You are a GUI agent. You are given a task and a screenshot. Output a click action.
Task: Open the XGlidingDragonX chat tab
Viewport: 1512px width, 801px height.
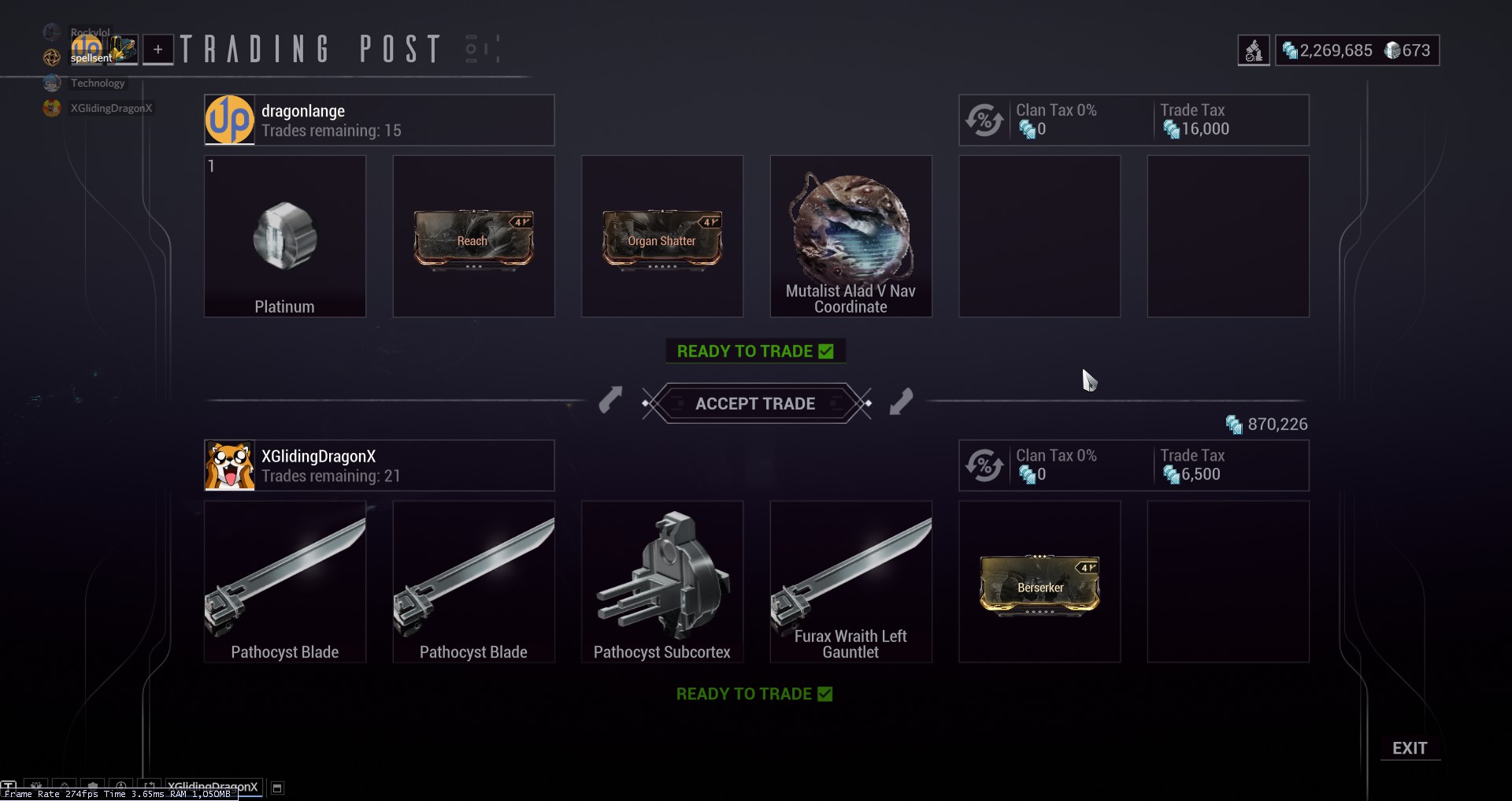pyautogui.click(x=213, y=787)
